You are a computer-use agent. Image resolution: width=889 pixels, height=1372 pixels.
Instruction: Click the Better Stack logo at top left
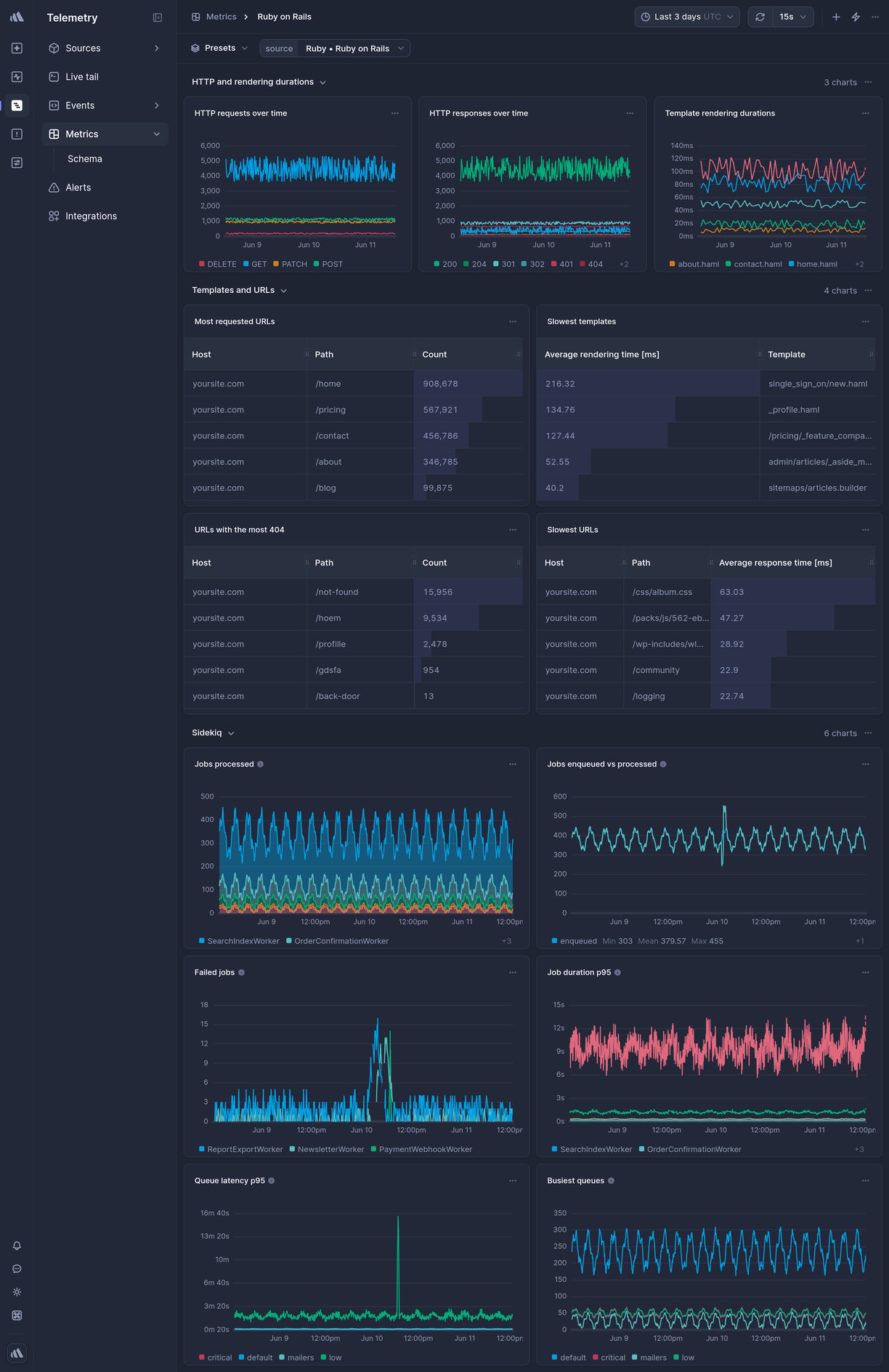tap(17, 17)
